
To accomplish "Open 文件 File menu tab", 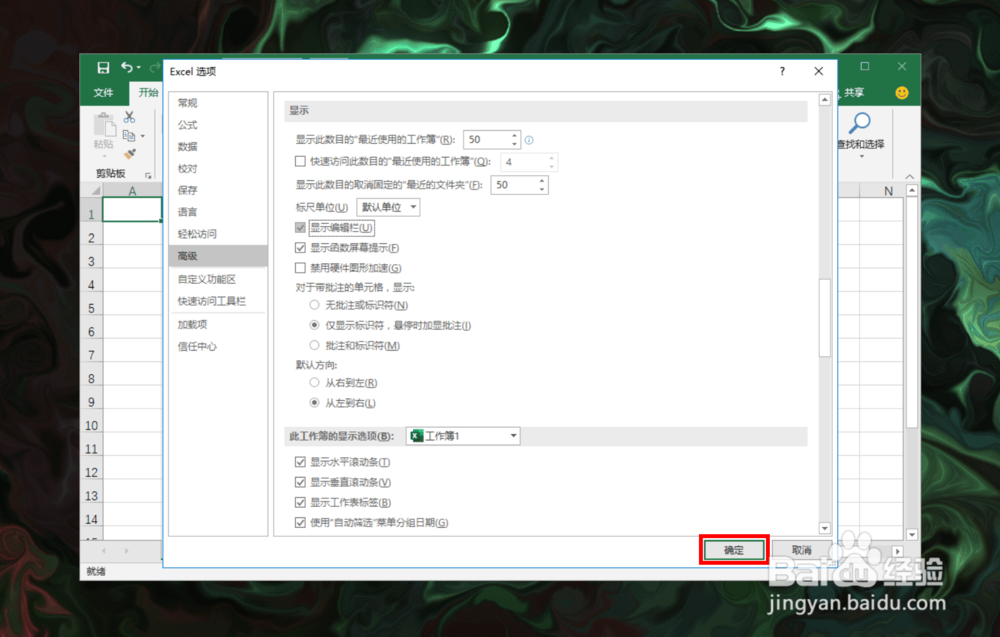I will [x=103, y=93].
